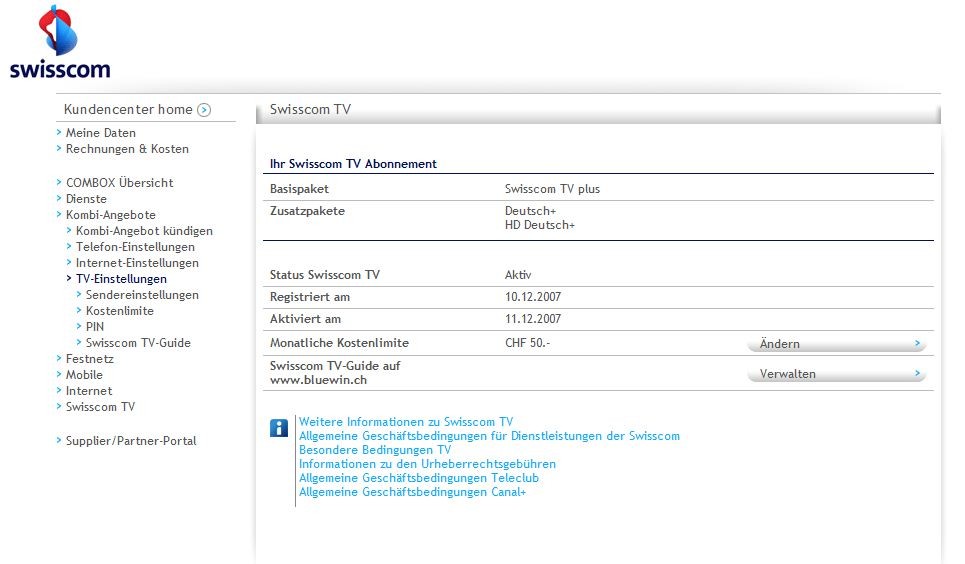Open Meine Daten in sidebar
The height and width of the screenshot is (564, 965).
point(100,133)
